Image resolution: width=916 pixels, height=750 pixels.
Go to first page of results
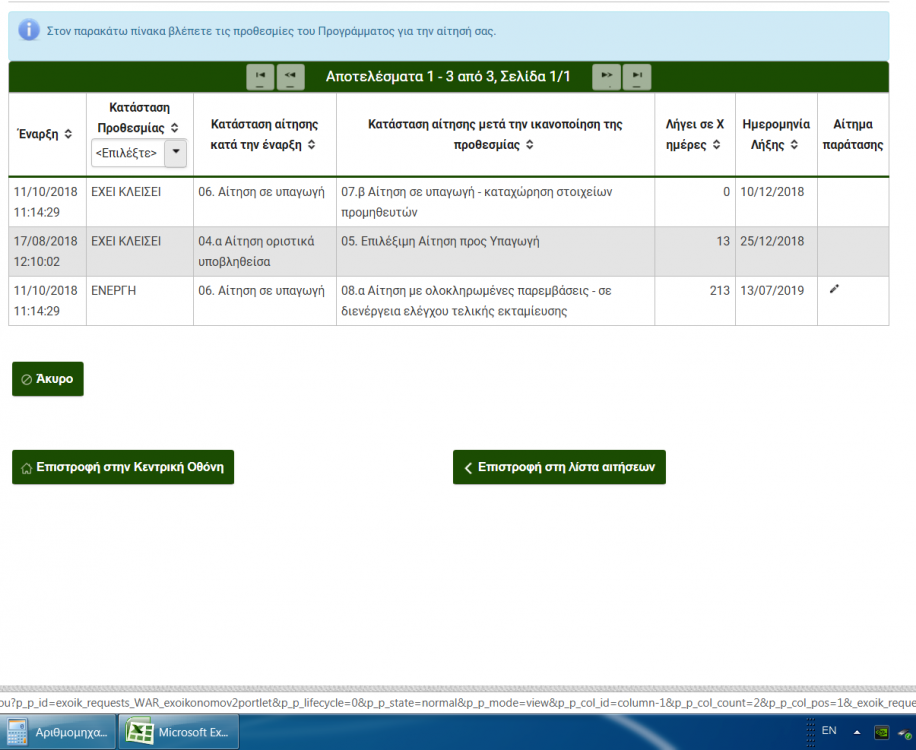click(x=260, y=76)
